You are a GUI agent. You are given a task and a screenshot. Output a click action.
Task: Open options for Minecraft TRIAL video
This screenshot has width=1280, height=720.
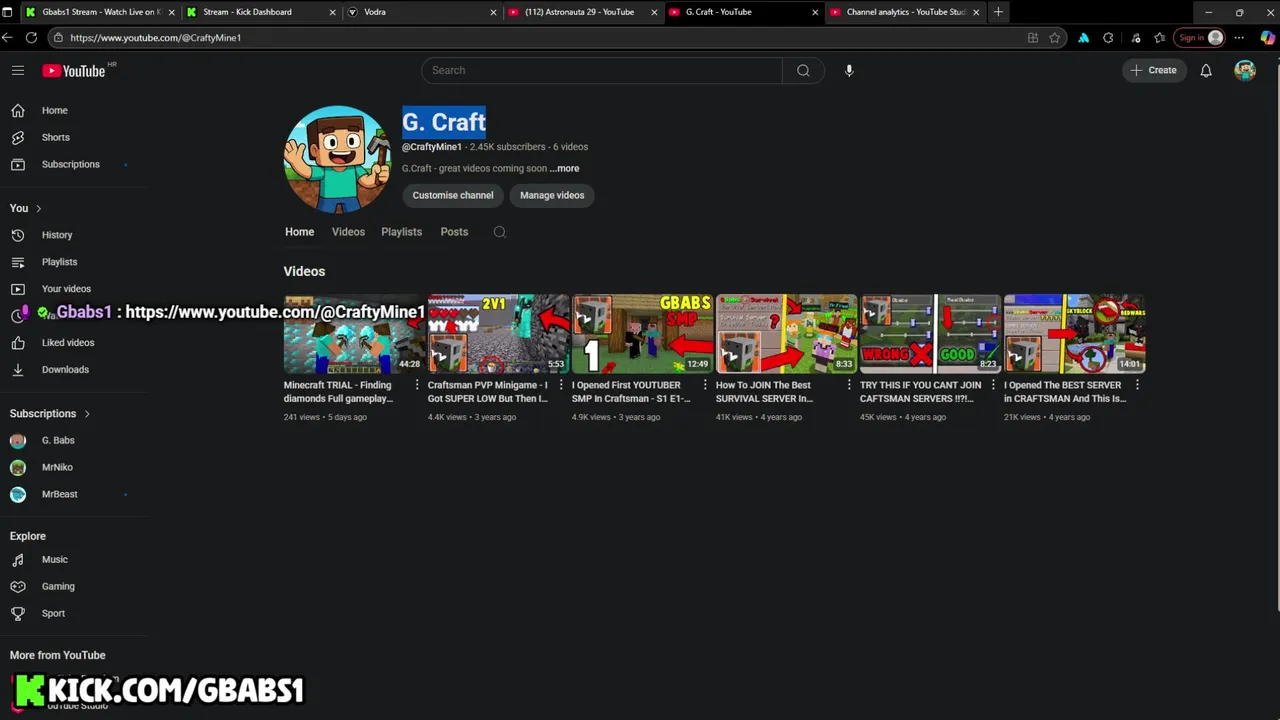[417, 385]
